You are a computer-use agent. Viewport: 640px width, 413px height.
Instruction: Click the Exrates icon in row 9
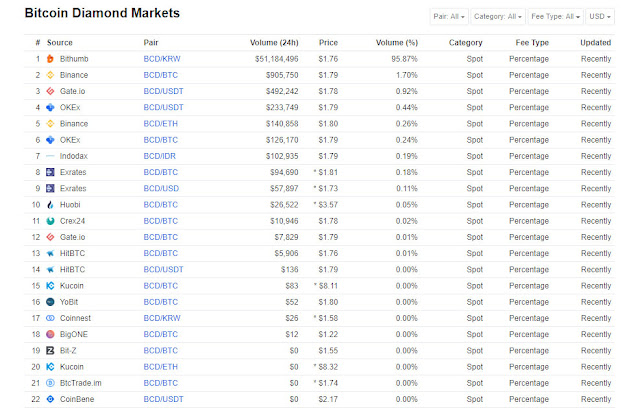coord(50,189)
